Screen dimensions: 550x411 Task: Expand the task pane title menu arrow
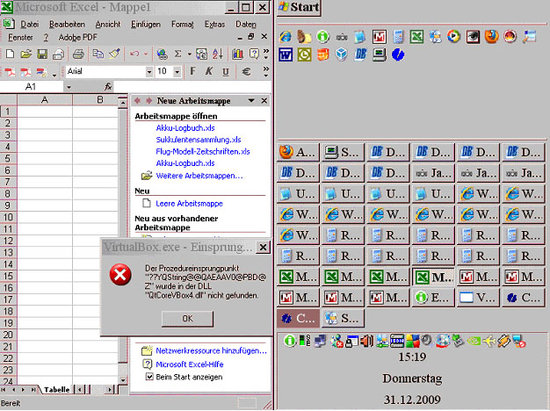(x=251, y=101)
